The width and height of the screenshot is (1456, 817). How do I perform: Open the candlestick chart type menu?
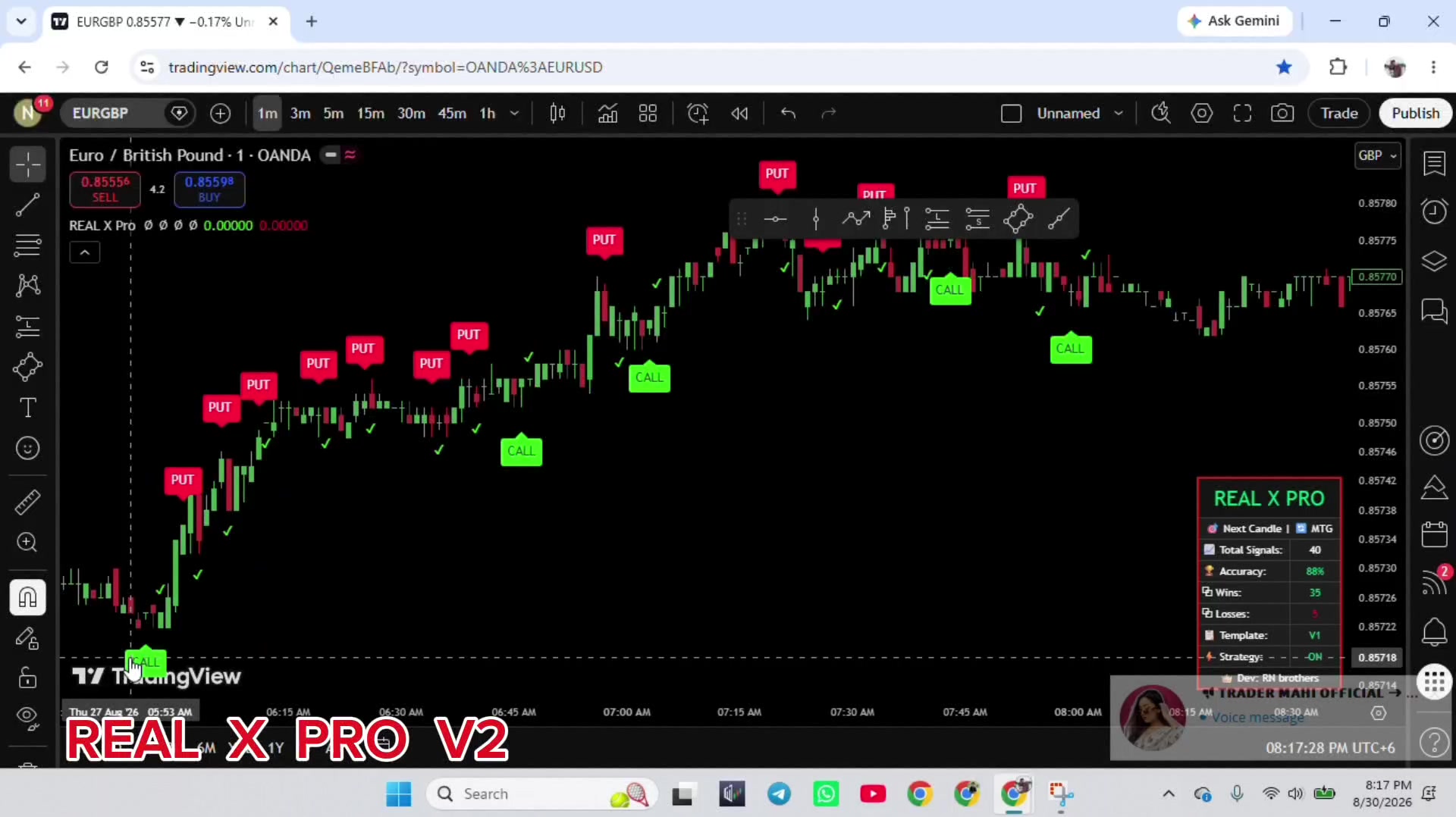tap(557, 113)
